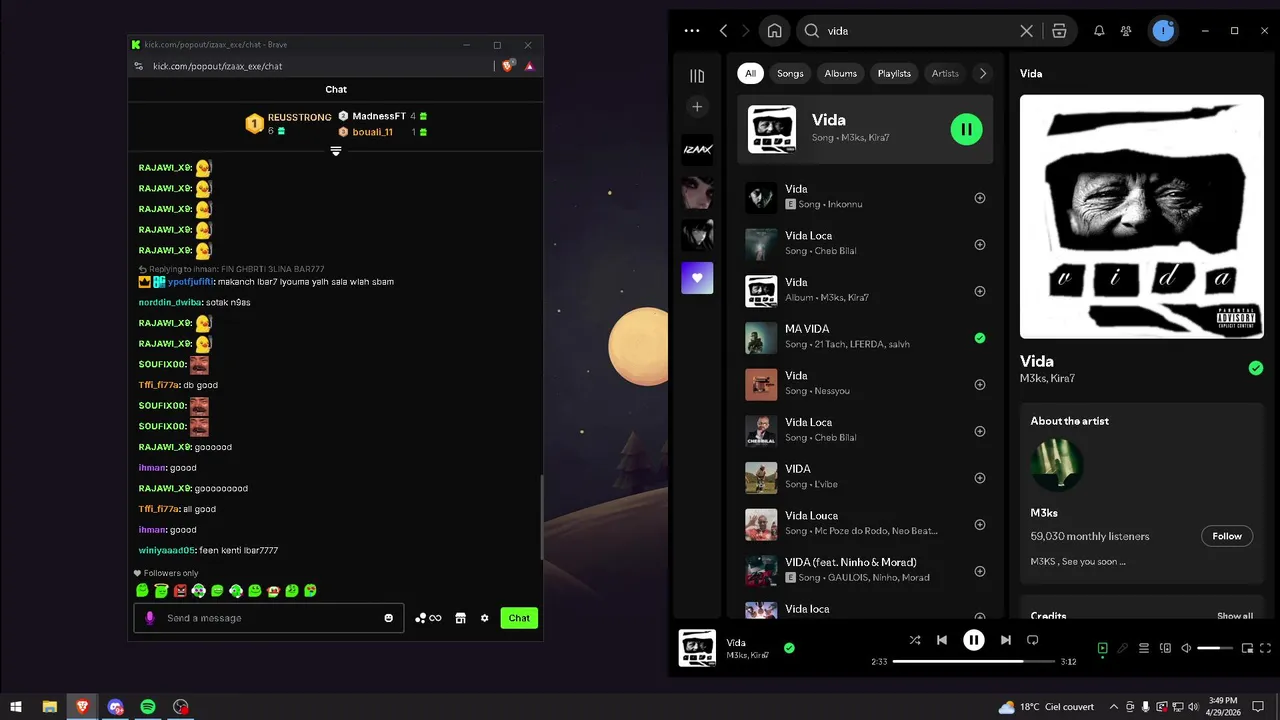1280x720 pixels.
Task: Pause the top result Vida song
Action: [x=966, y=129]
